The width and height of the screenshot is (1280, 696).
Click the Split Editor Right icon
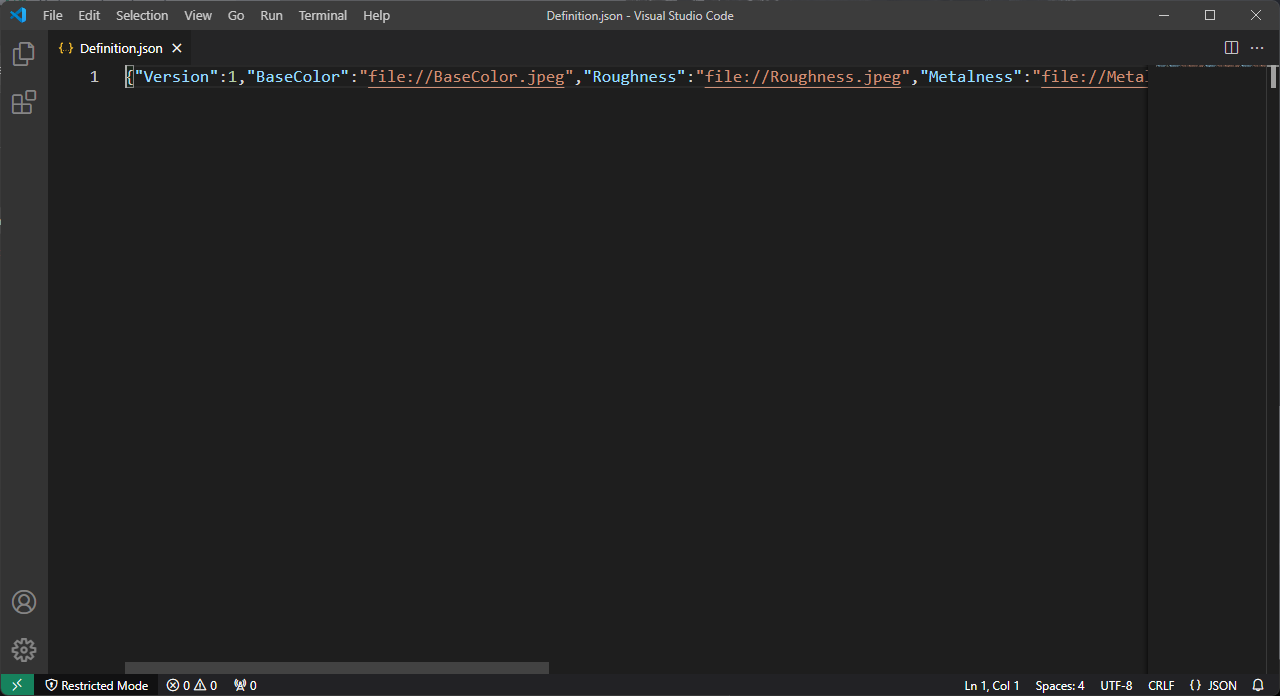(1231, 48)
